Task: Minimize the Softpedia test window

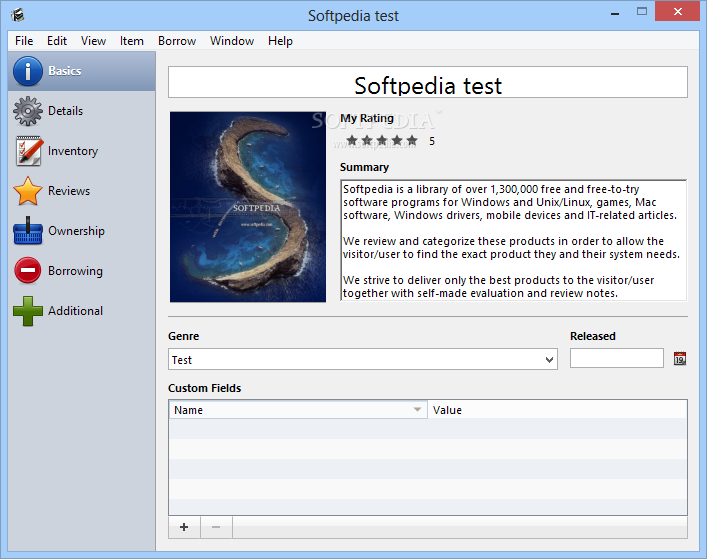Action: tap(615, 14)
